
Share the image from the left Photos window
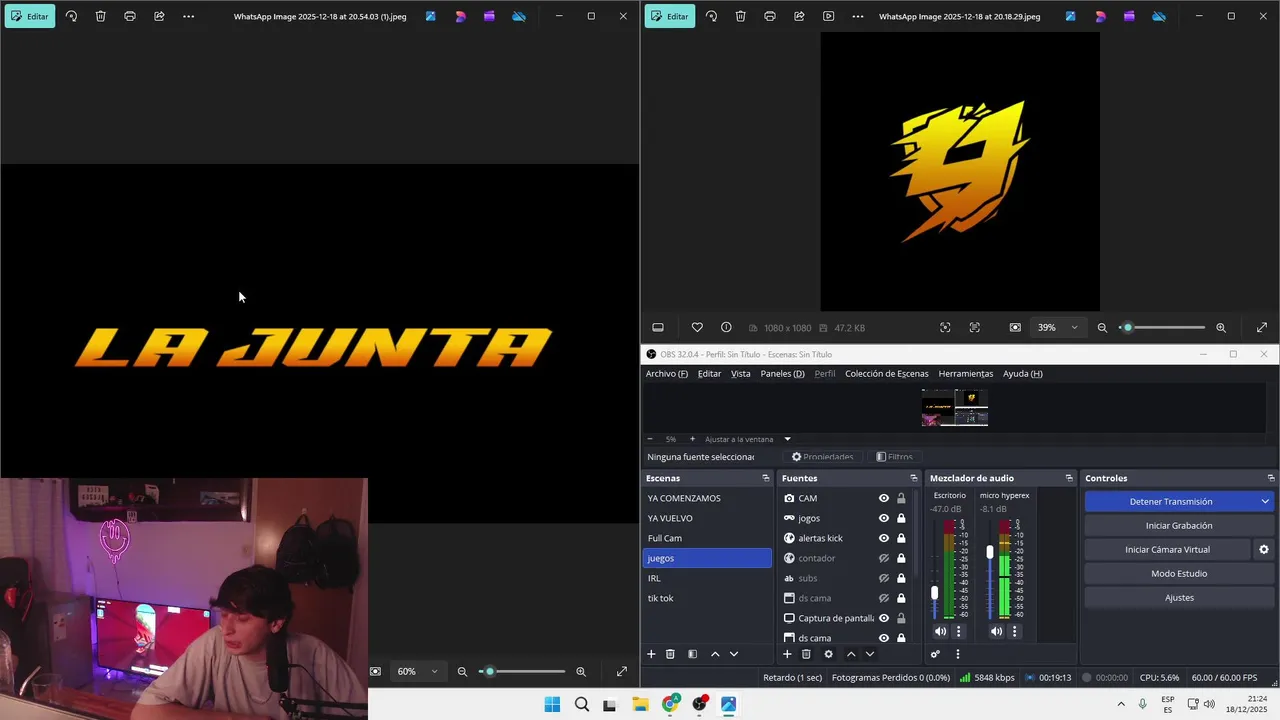159,16
